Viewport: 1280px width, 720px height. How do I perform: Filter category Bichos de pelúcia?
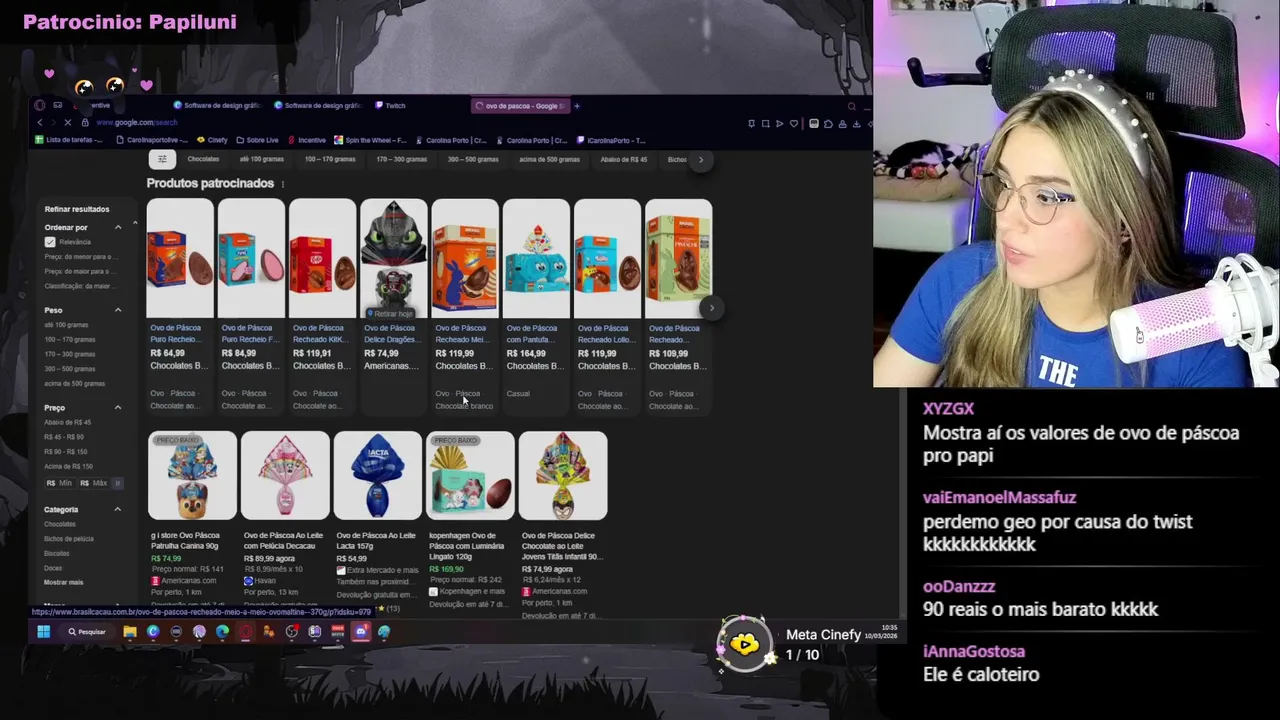[x=69, y=538]
